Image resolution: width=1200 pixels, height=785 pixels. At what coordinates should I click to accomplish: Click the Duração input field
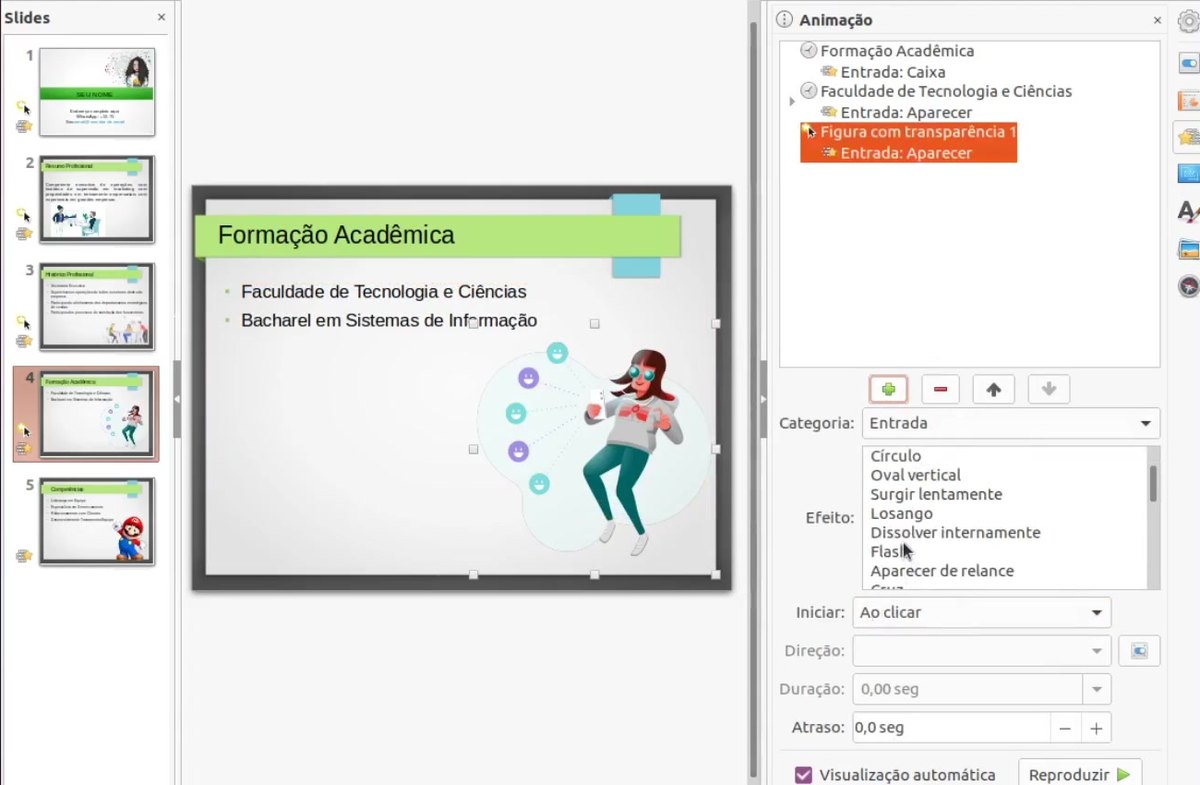(967, 689)
